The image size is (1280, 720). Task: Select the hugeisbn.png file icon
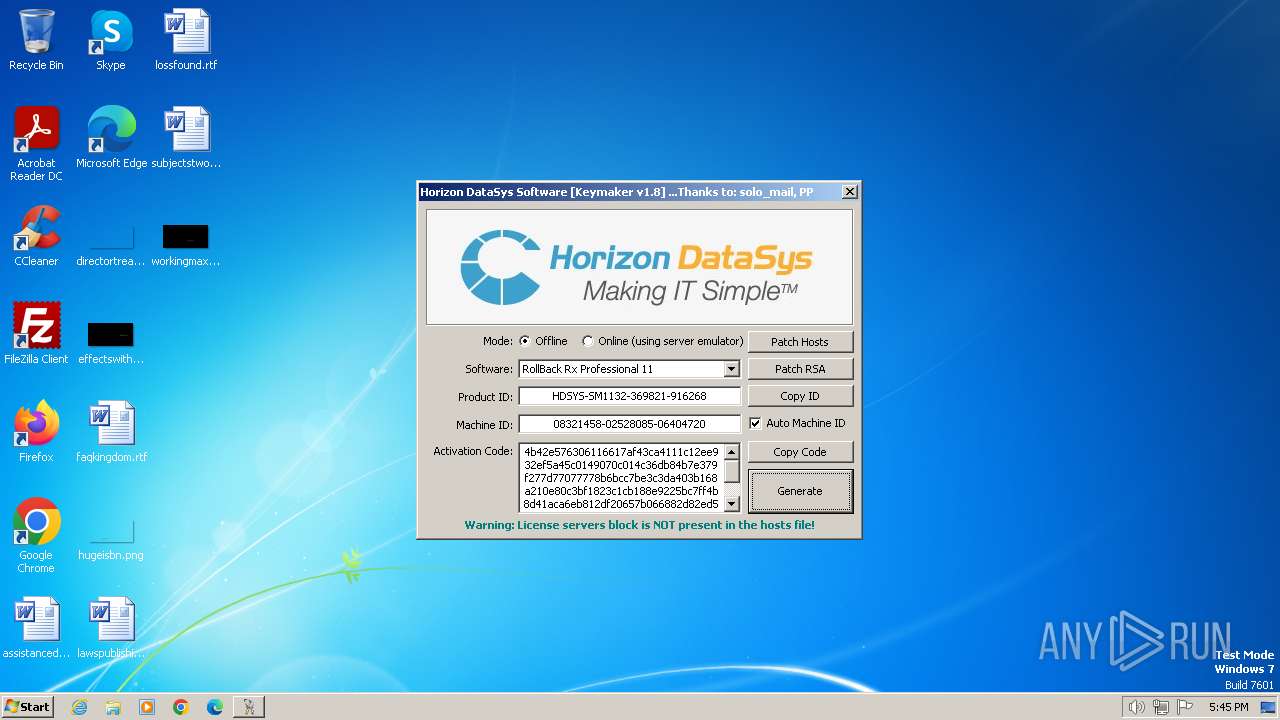tap(111, 540)
